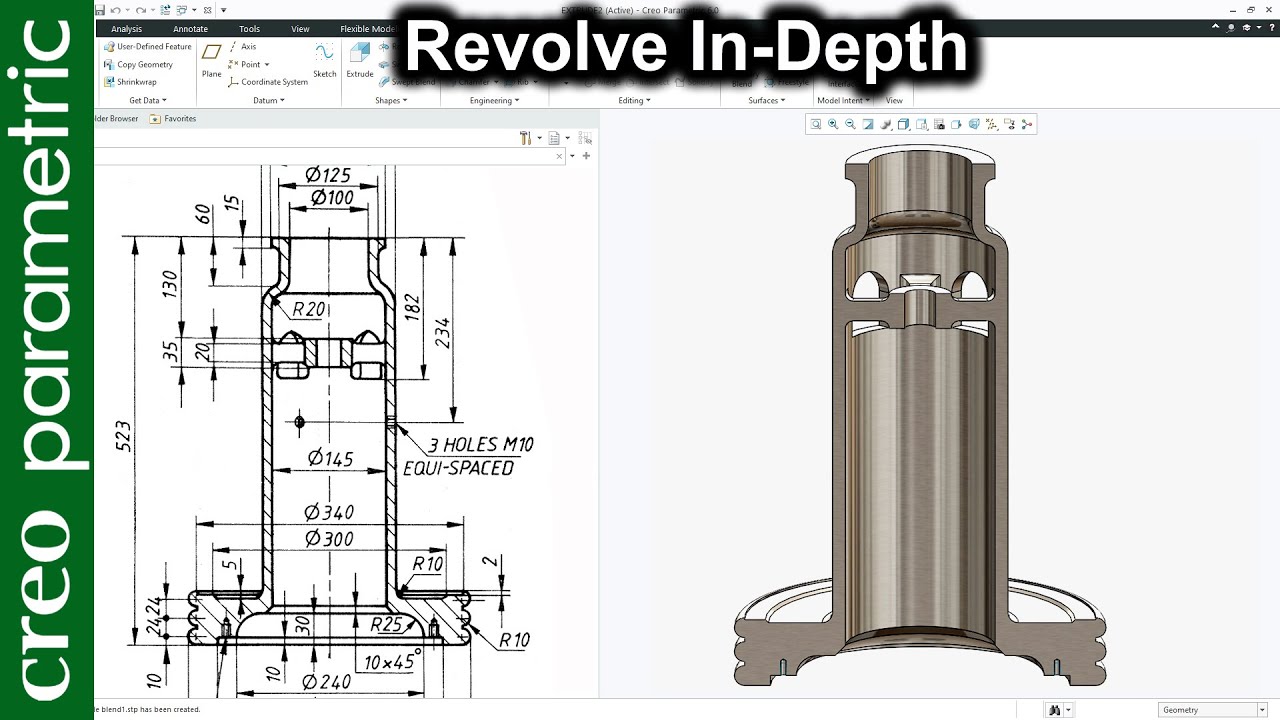Click the binoculars find icon in status bar
This screenshot has height=720, width=1280.
click(1053, 710)
